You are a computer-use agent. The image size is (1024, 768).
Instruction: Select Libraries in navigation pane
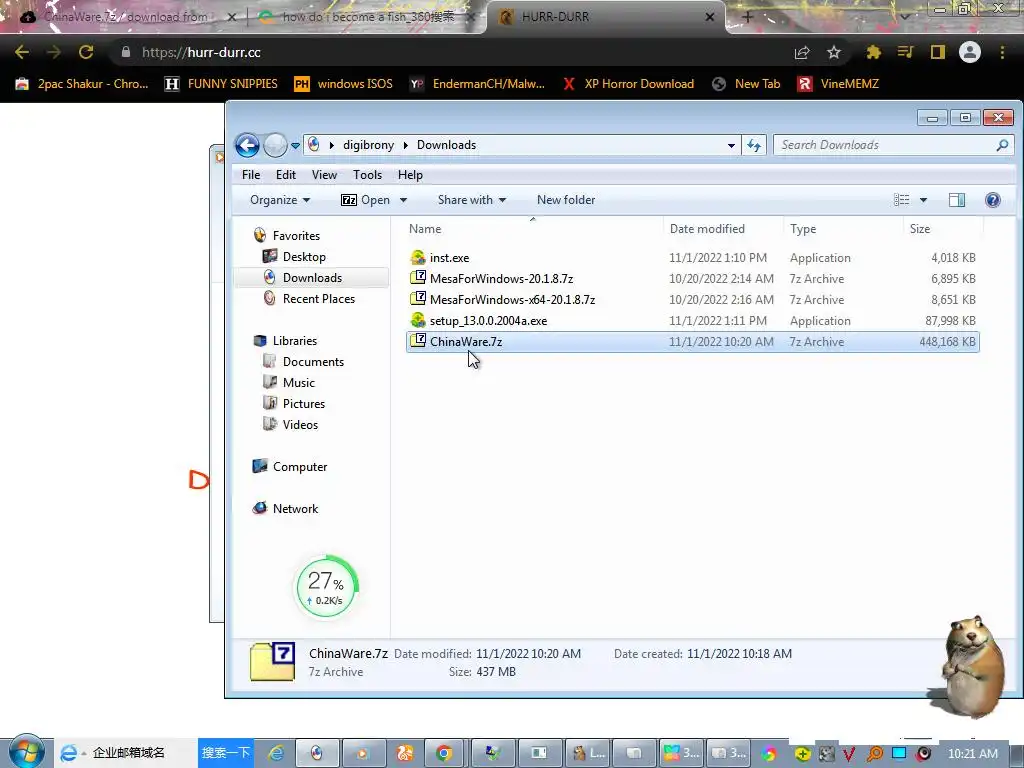295,341
